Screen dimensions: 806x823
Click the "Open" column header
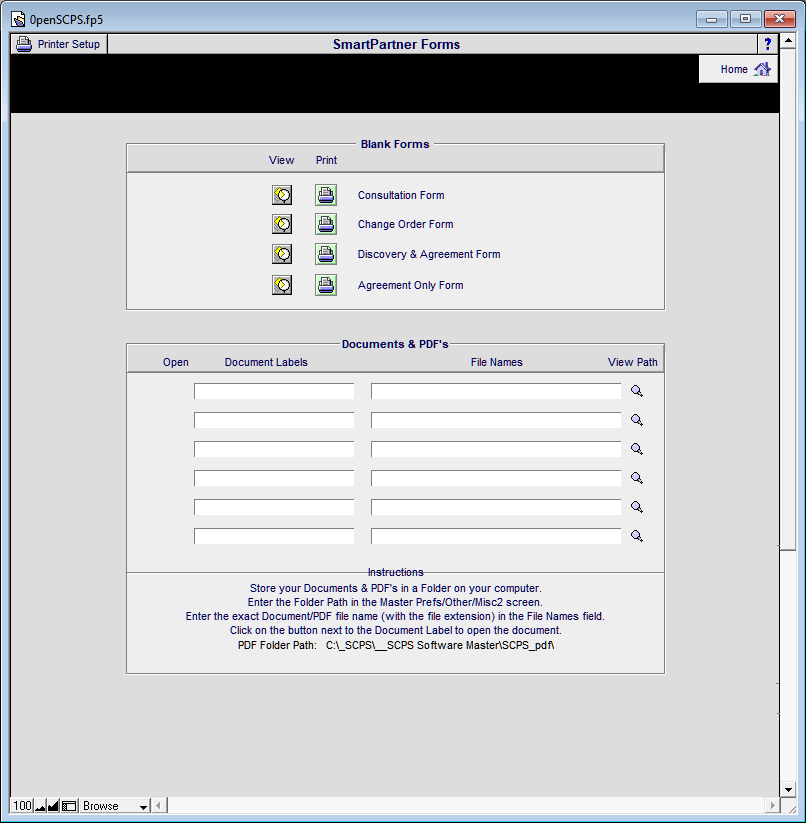176,362
